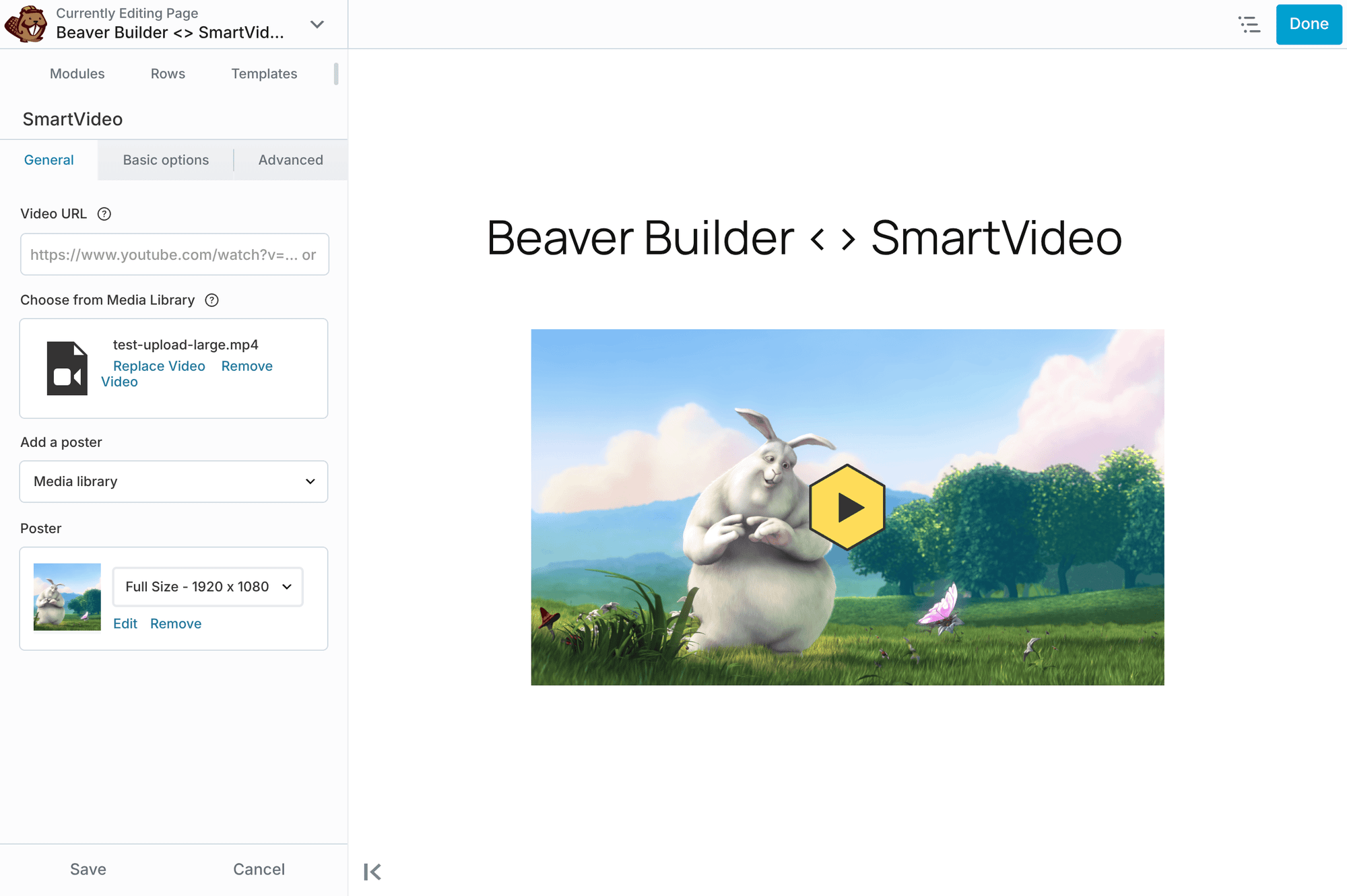Cancel editing the SmartVideo module

tap(259, 869)
